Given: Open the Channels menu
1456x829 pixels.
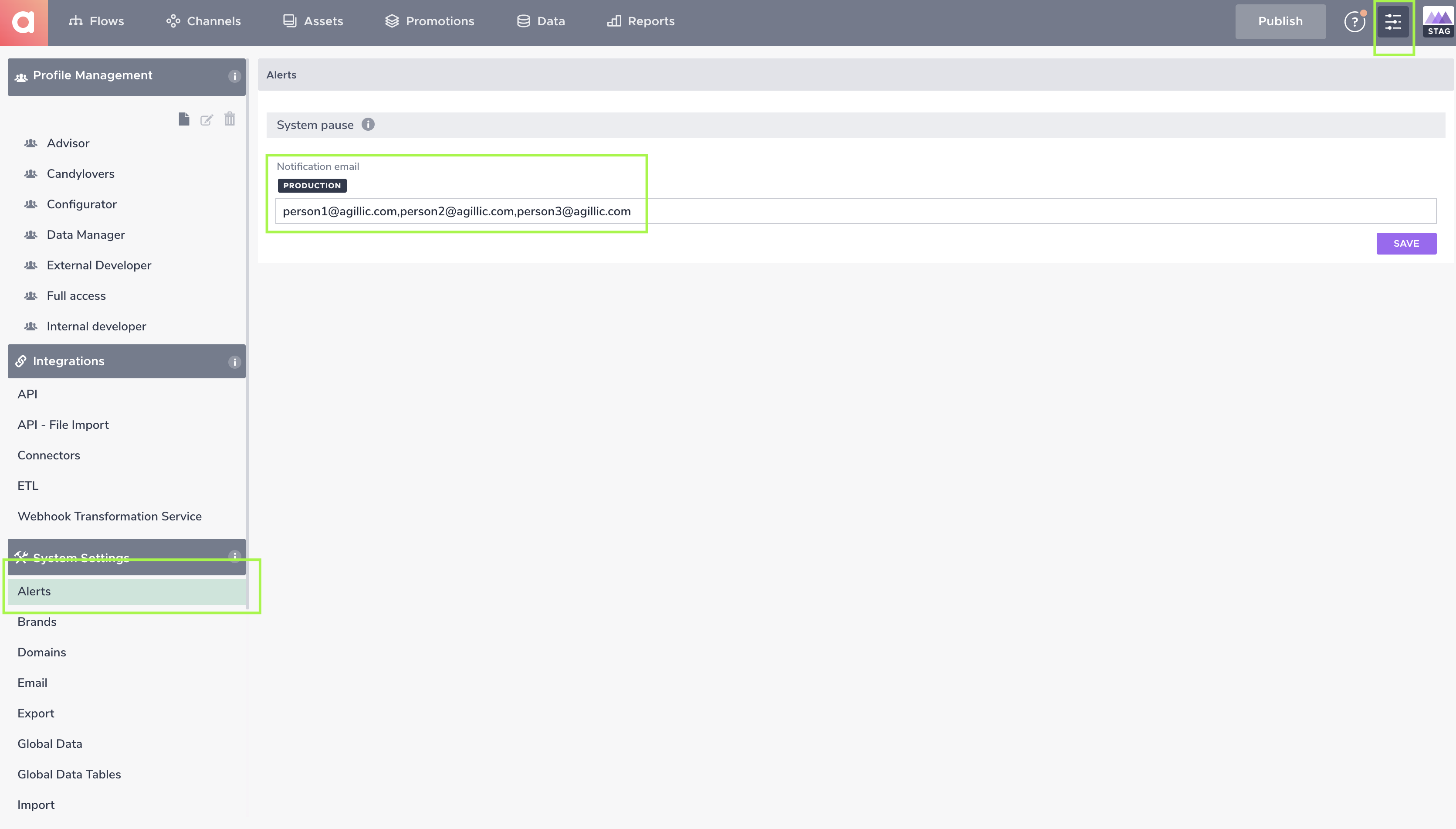Looking at the screenshot, I should pos(204,22).
